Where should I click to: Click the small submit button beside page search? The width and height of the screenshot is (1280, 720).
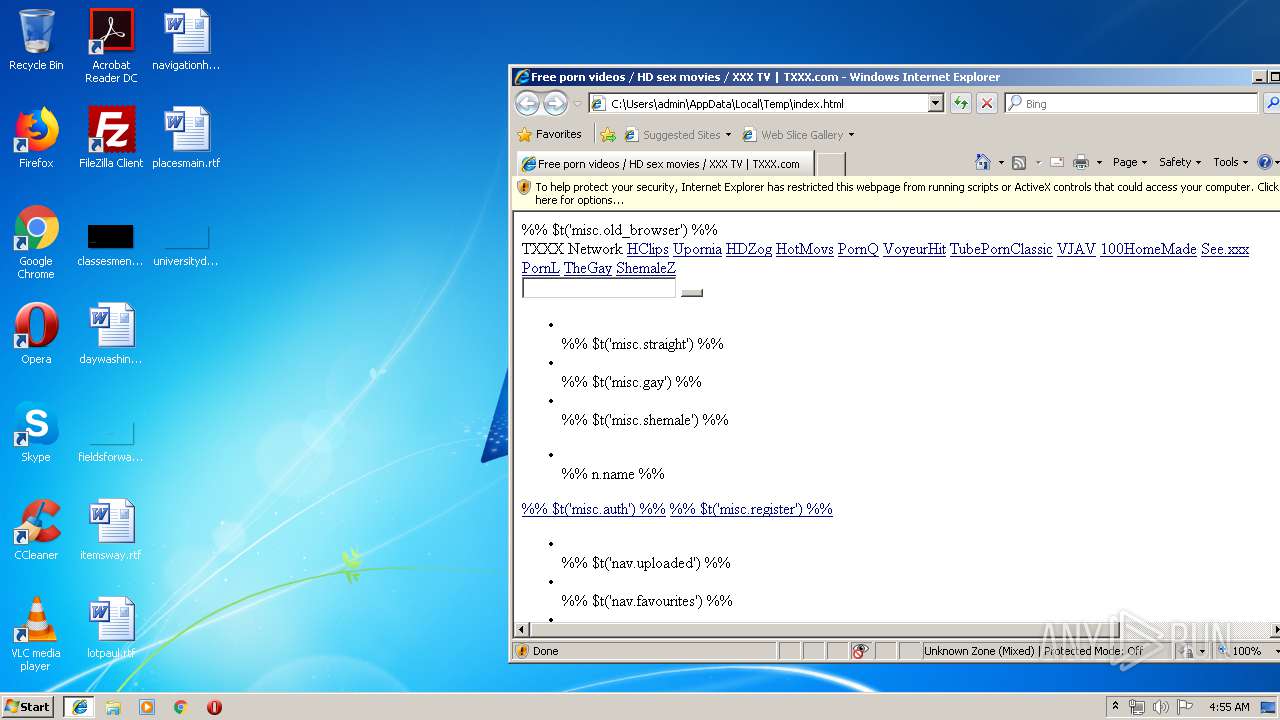coord(692,293)
